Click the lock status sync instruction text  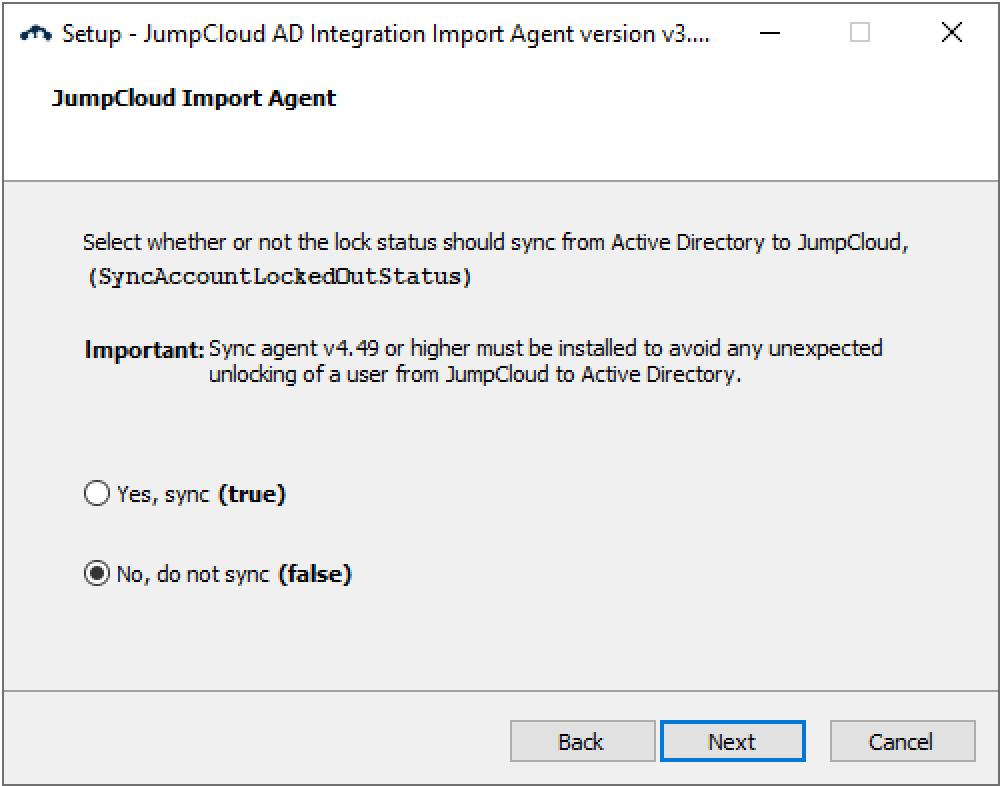pyautogui.click(x=495, y=242)
